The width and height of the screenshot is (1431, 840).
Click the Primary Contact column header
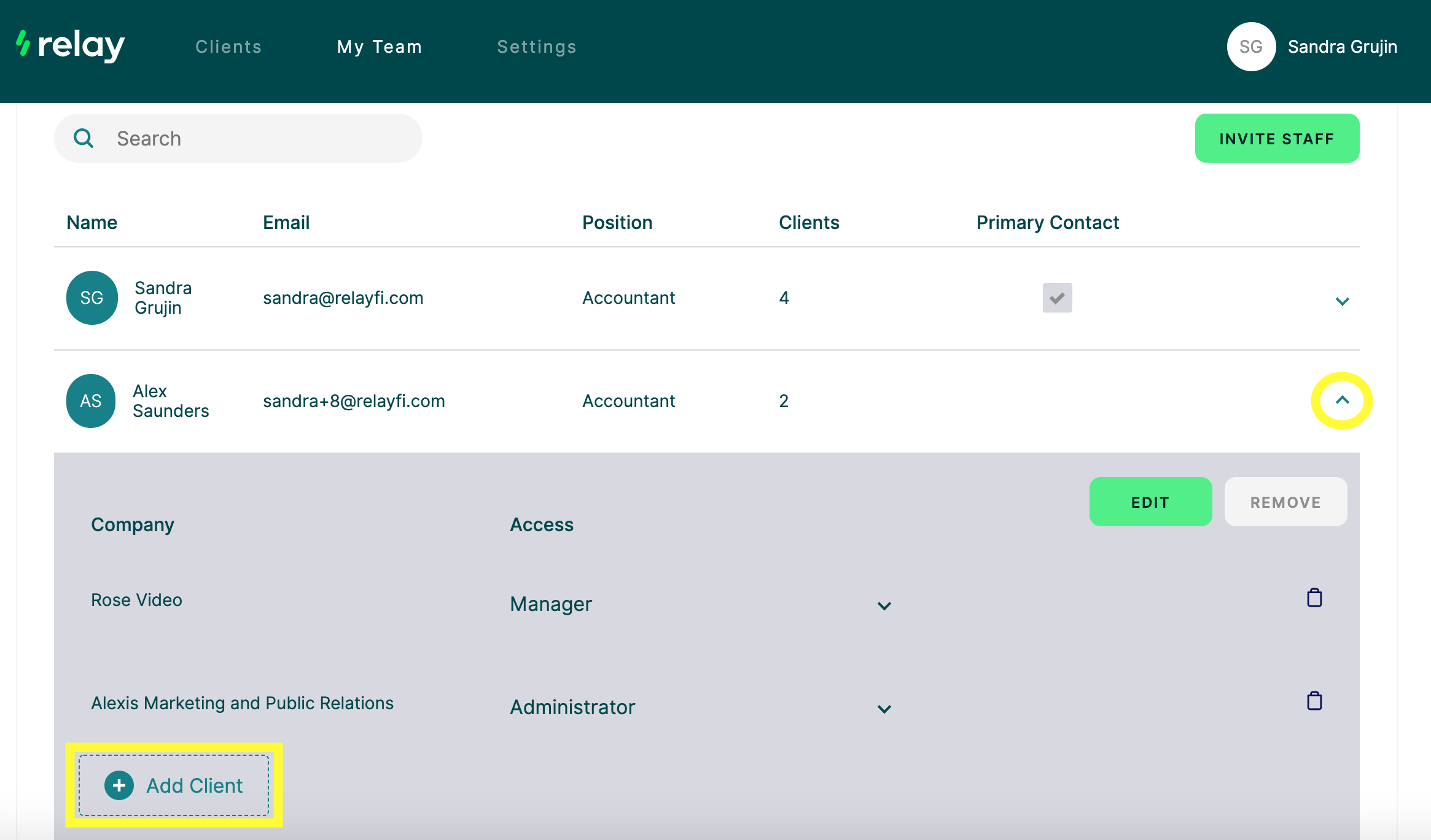[x=1048, y=222]
